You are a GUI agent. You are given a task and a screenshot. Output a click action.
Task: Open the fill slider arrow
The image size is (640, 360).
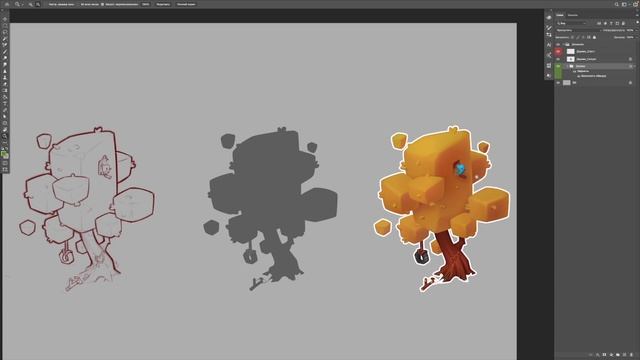(x=637, y=37)
